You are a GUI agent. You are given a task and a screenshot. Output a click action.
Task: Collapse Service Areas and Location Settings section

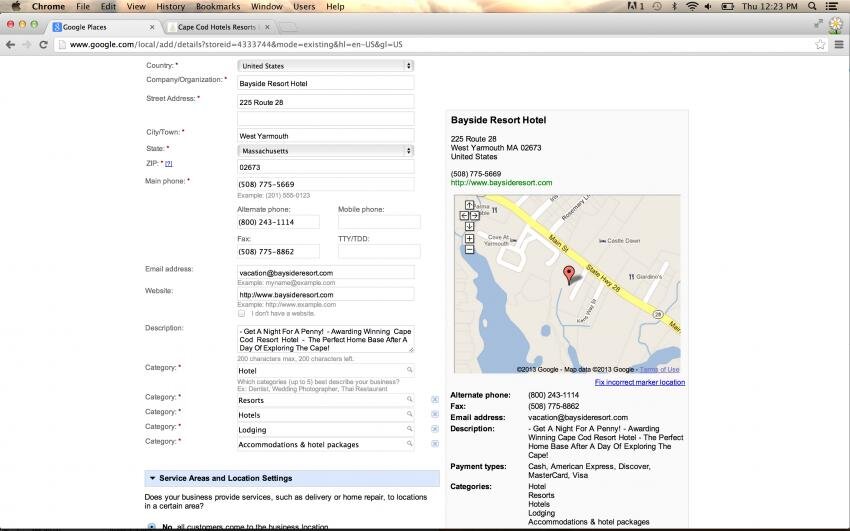pyautogui.click(x=292, y=478)
